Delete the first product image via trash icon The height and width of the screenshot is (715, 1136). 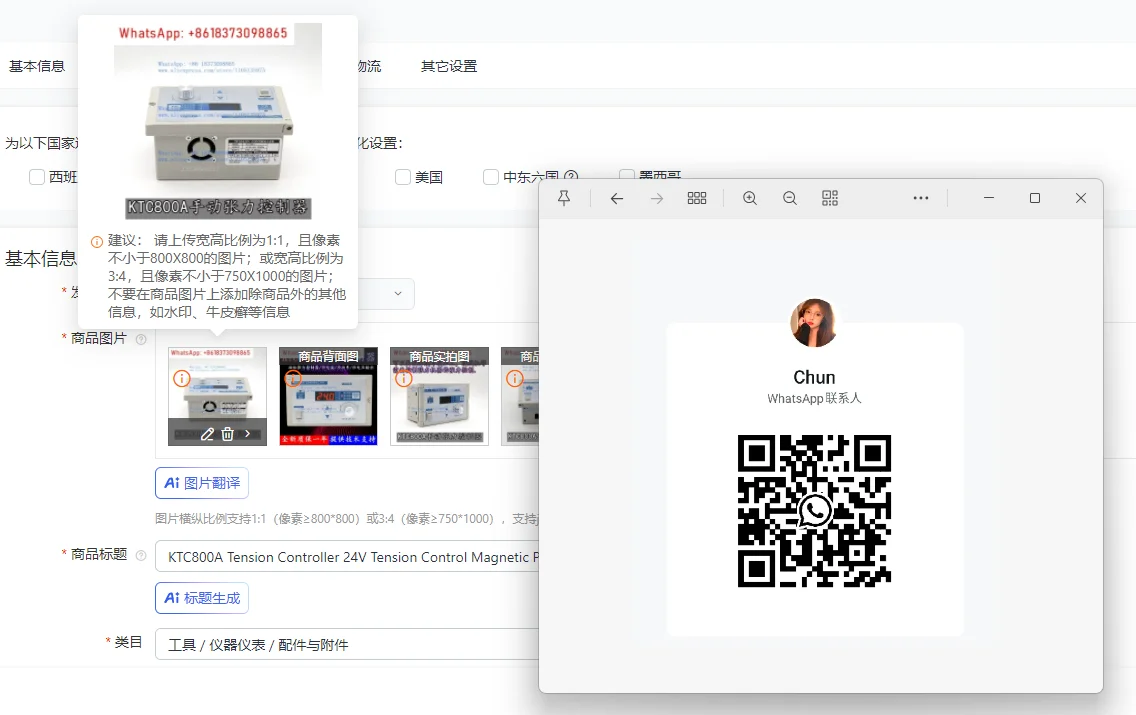point(228,434)
